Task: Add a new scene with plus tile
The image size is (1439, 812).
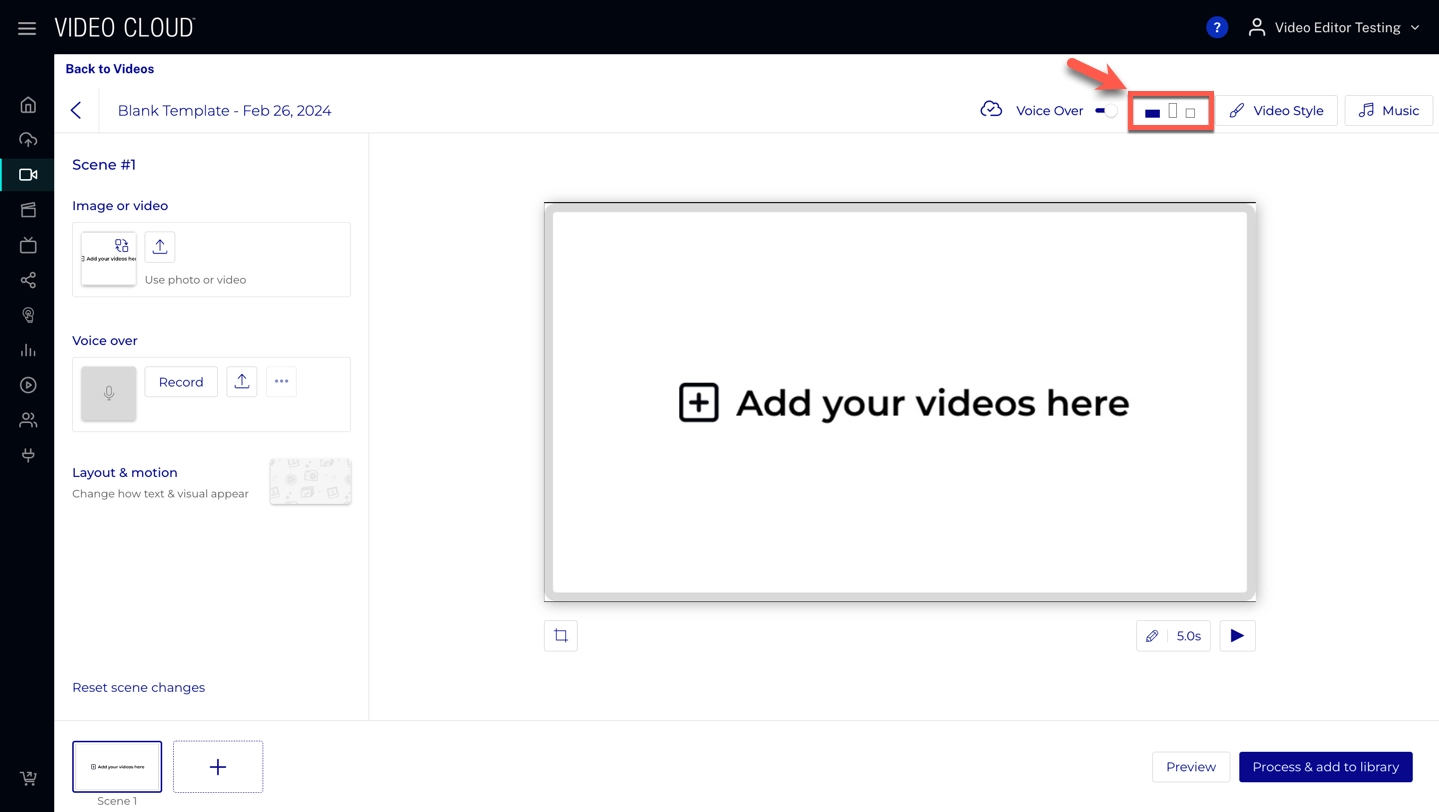Action: tap(218, 767)
